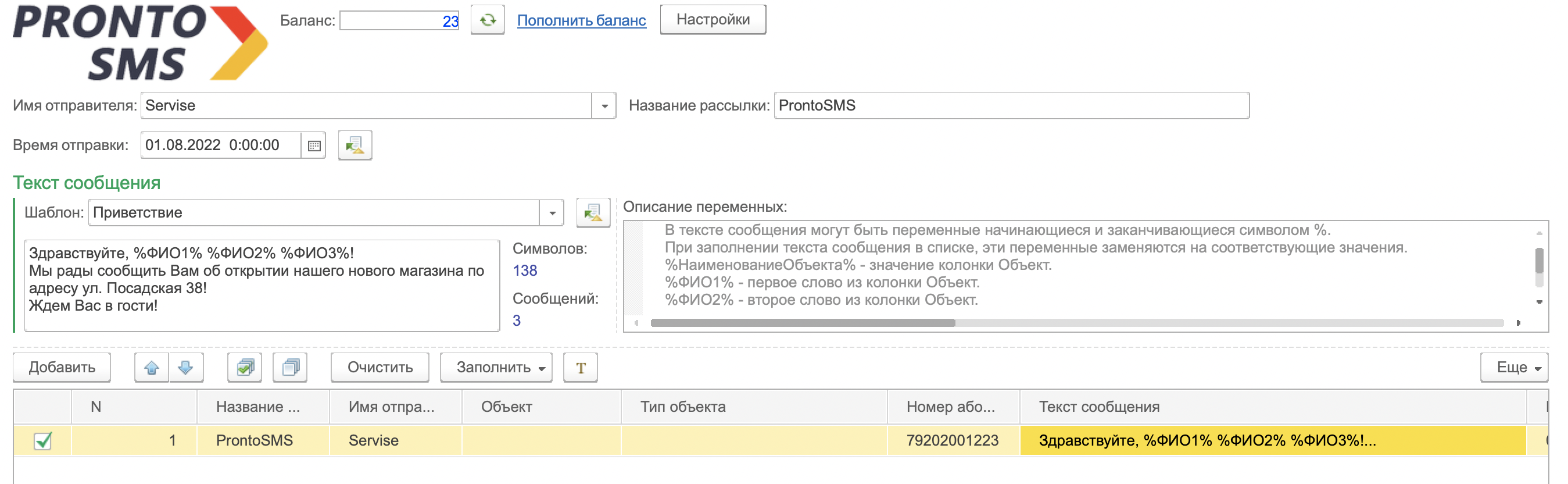Image resolution: width=1568 pixels, height=484 pixels.
Task: Refresh the balance with the green arrows icon
Action: pos(488,20)
